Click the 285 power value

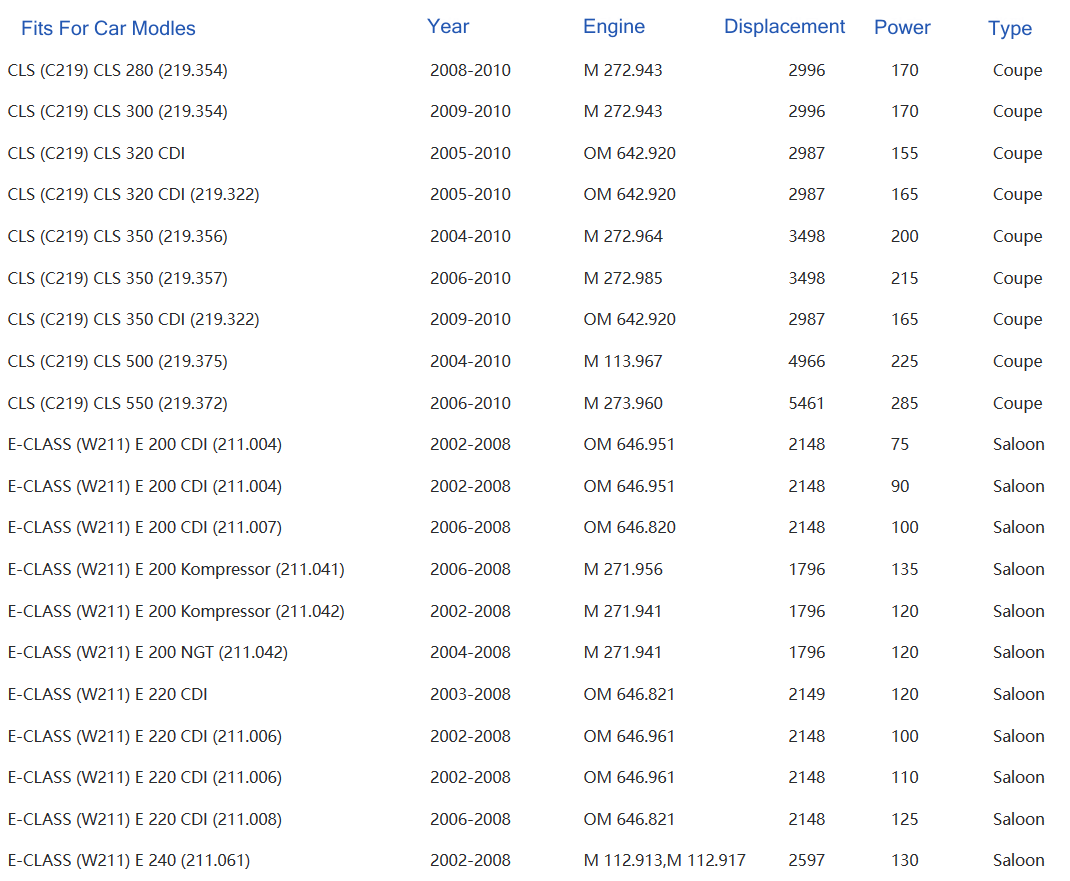[x=905, y=403]
